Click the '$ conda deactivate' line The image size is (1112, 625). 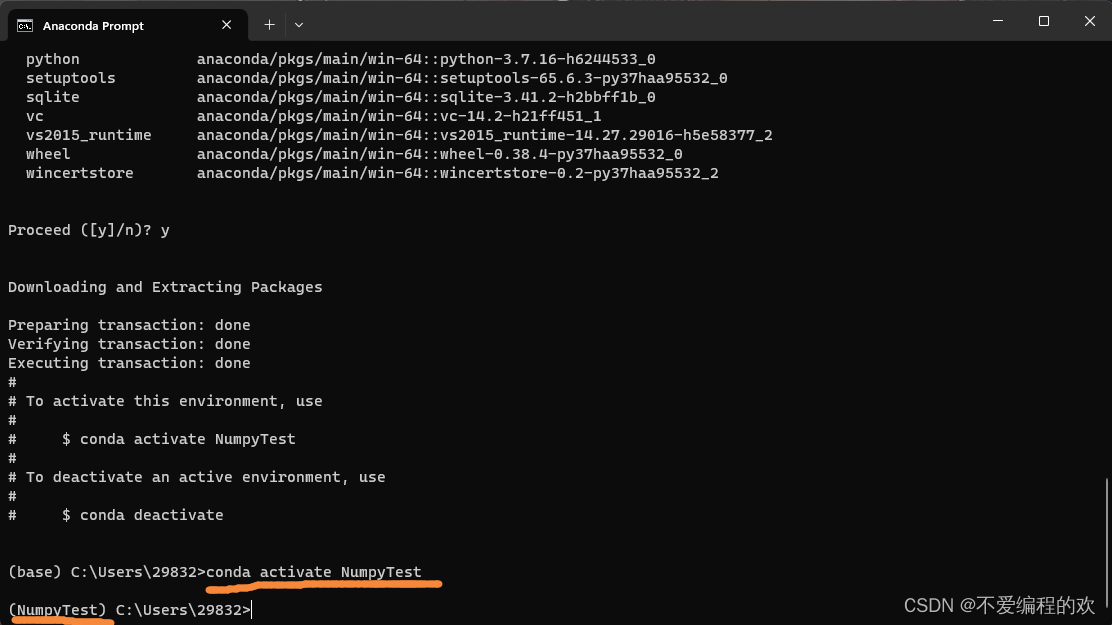pos(116,515)
